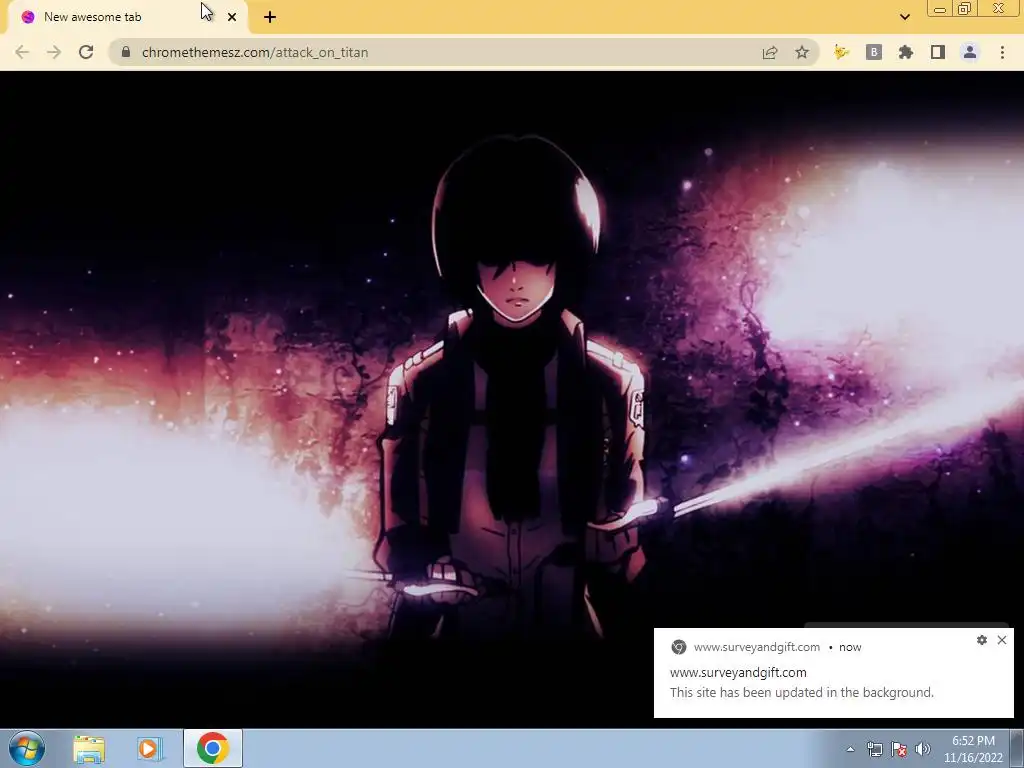The height and width of the screenshot is (768, 1024).
Task: Launch Windows Media Player from taskbar
Action: tap(150, 748)
